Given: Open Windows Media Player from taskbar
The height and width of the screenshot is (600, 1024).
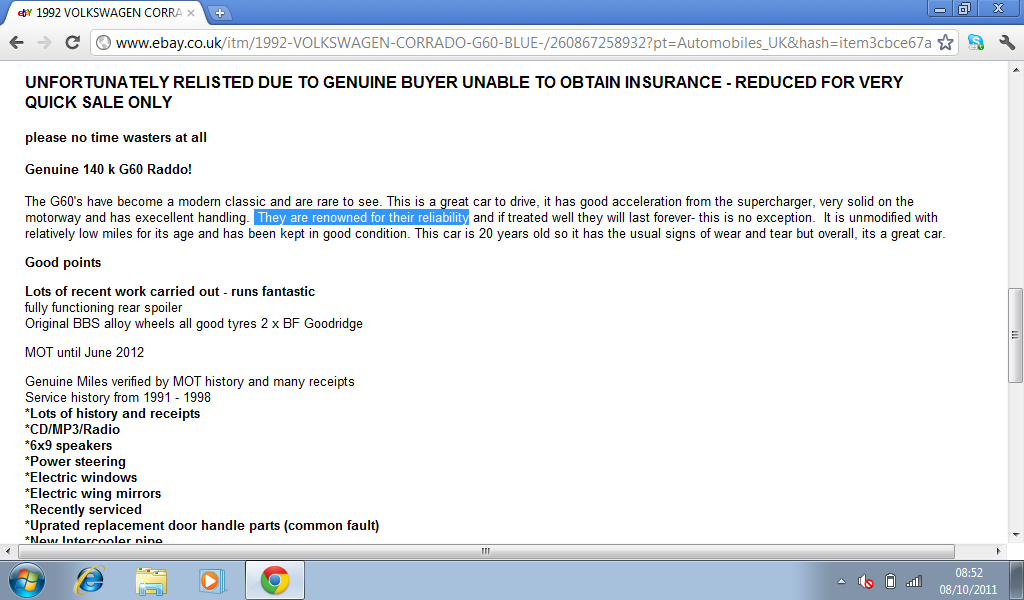Looking at the screenshot, I should (210, 580).
